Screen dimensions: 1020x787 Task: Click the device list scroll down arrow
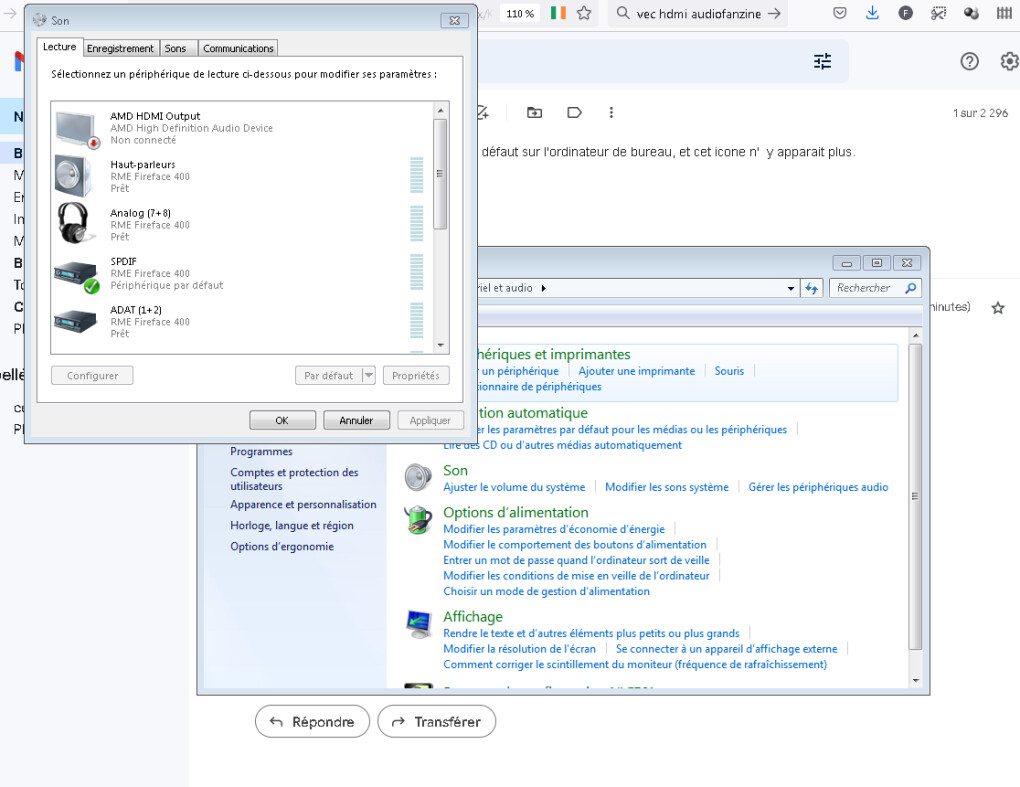tap(440, 345)
